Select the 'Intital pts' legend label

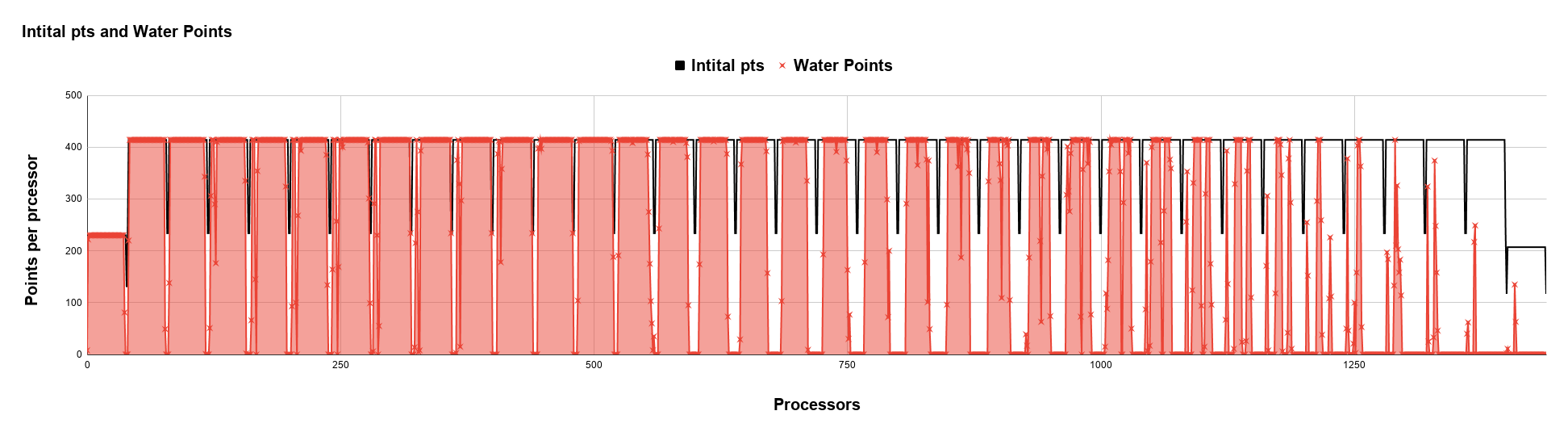pyautogui.click(x=728, y=66)
